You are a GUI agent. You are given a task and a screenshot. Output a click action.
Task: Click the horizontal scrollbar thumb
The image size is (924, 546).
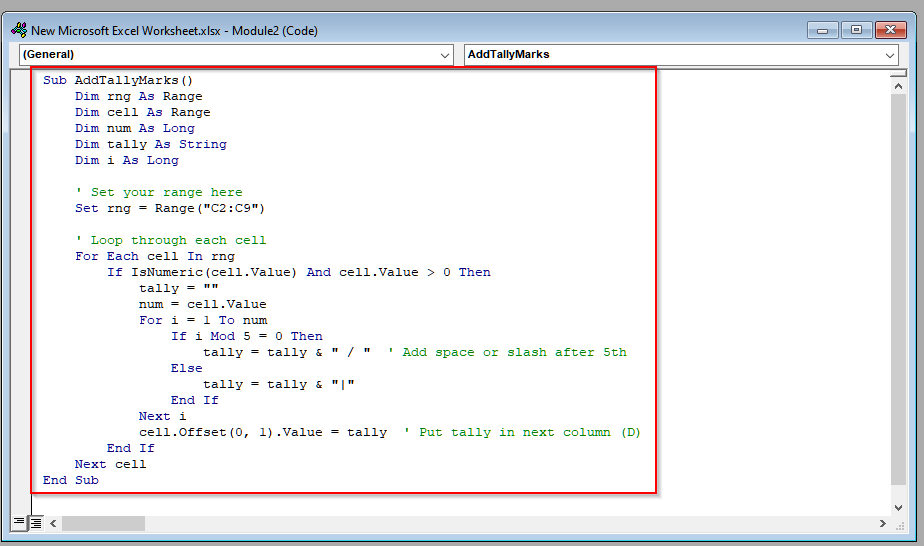pos(103,523)
